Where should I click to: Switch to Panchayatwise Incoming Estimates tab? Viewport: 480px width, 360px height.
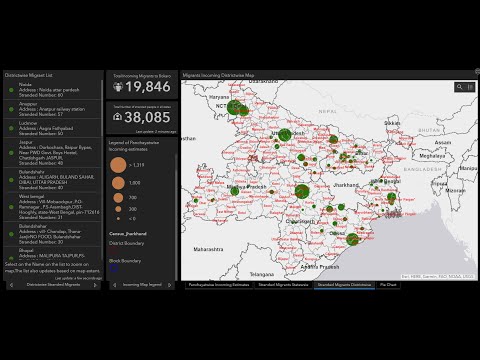(x=219, y=285)
